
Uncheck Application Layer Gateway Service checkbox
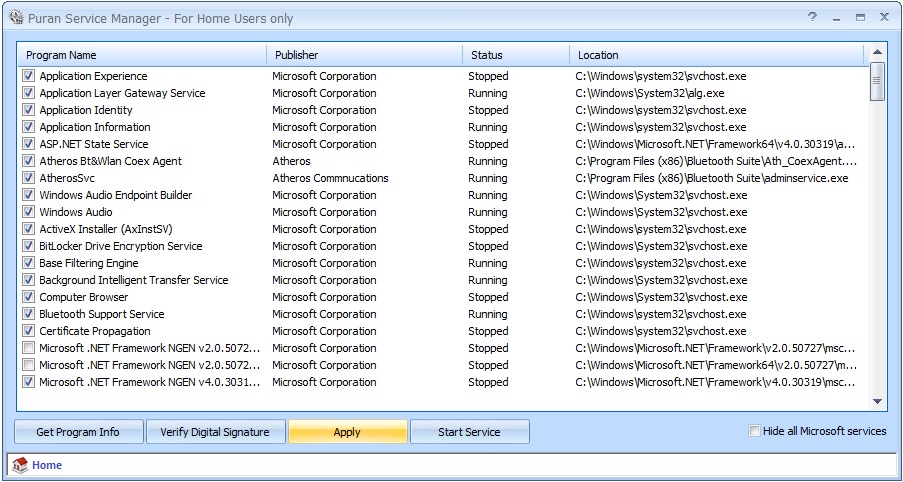tap(28, 93)
